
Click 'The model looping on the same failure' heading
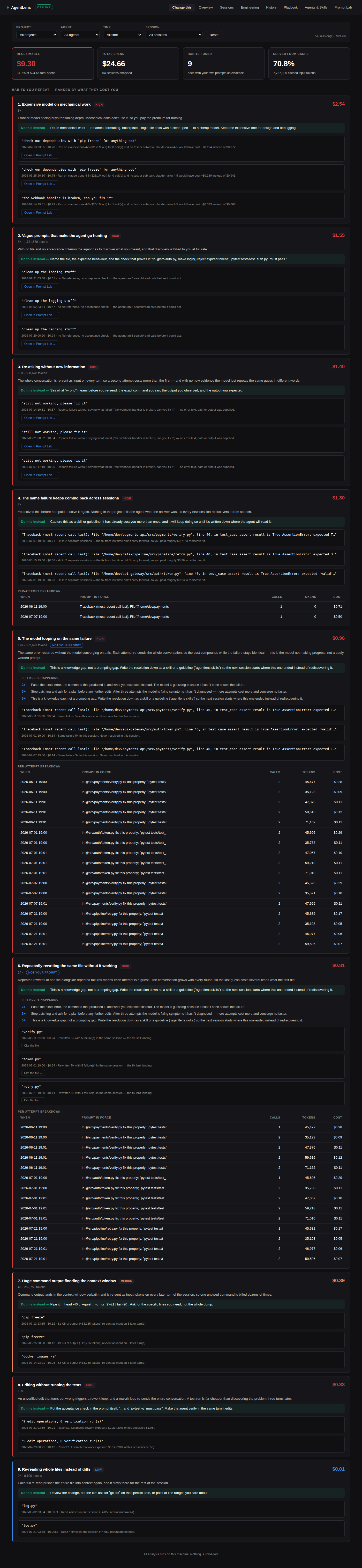(x=55, y=638)
